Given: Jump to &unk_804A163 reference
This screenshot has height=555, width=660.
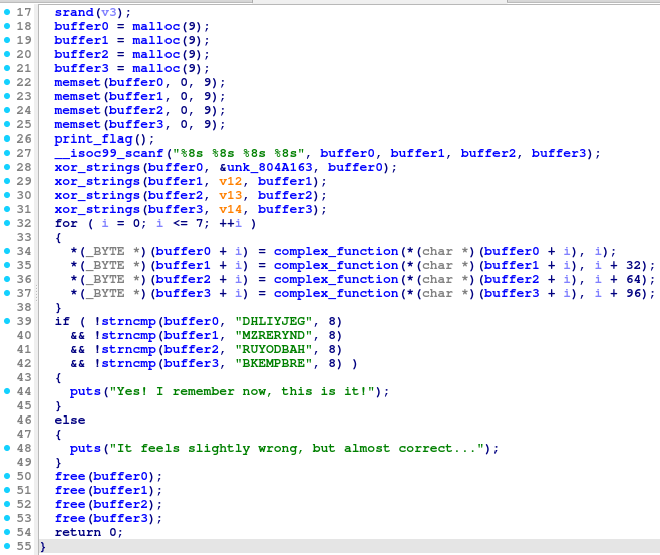Looking at the screenshot, I should (266, 167).
